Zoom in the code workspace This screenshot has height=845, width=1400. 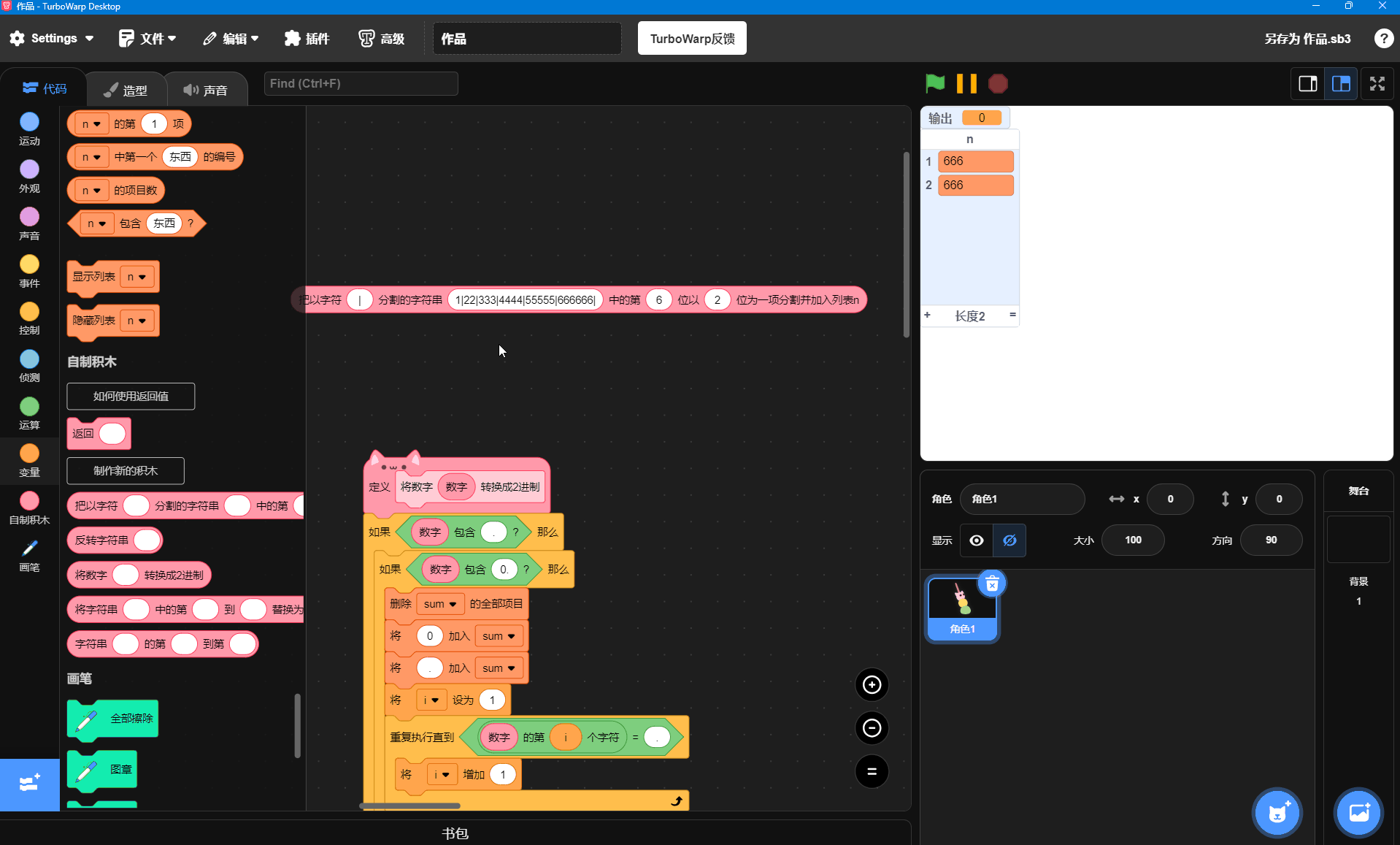(x=872, y=684)
